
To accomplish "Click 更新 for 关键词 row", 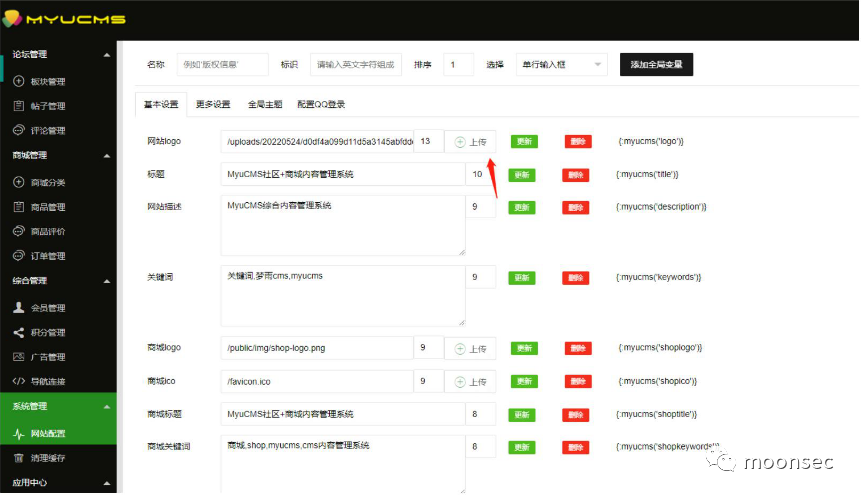I will [x=522, y=278].
